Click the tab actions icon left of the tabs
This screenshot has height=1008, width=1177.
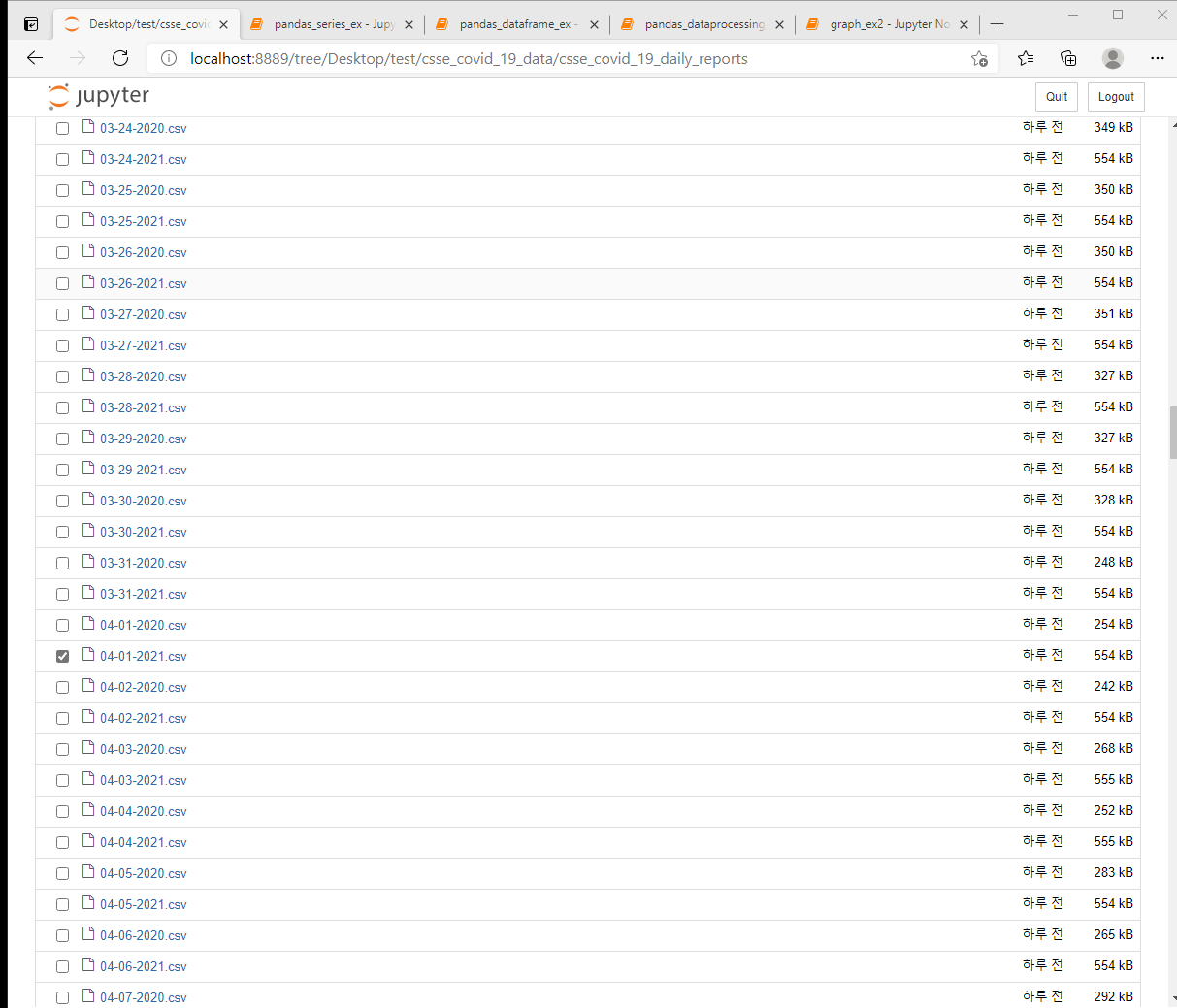pos(31,24)
